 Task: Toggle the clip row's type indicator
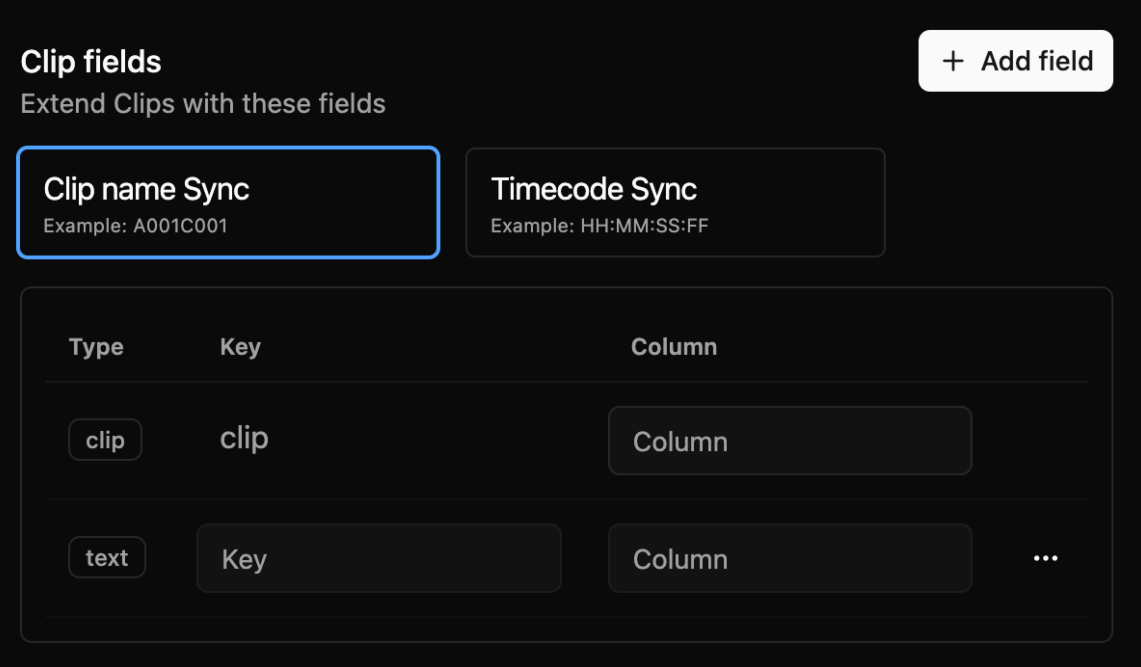click(105, 440)
